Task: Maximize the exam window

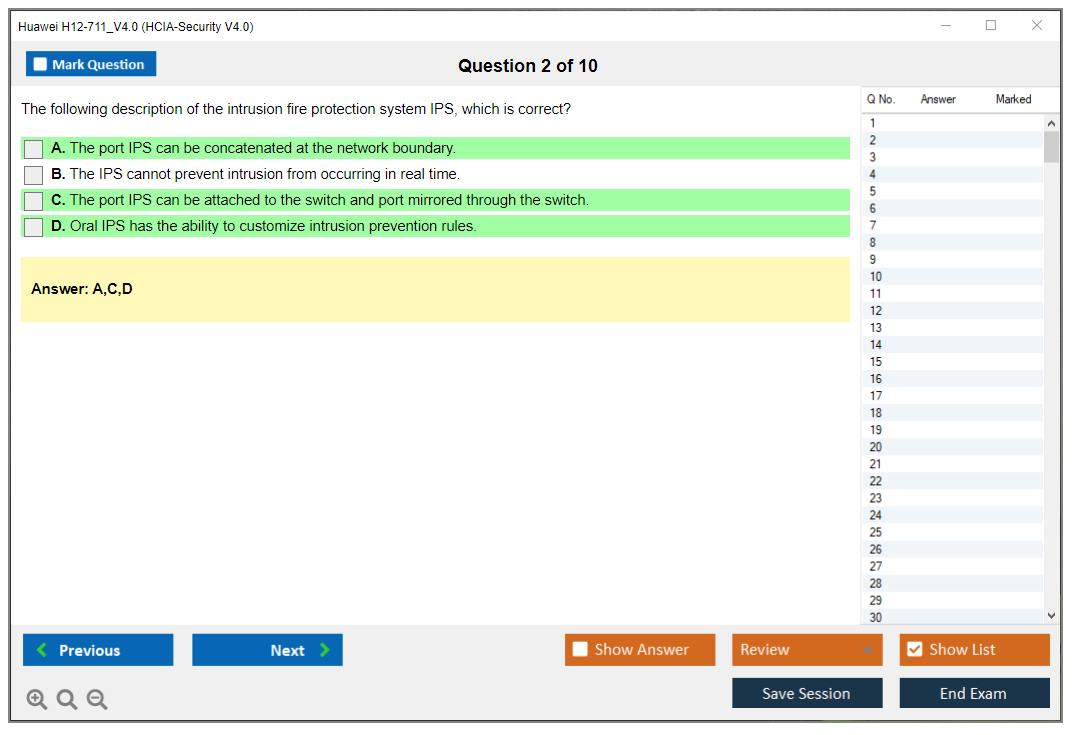Action: tap(991, 26)
